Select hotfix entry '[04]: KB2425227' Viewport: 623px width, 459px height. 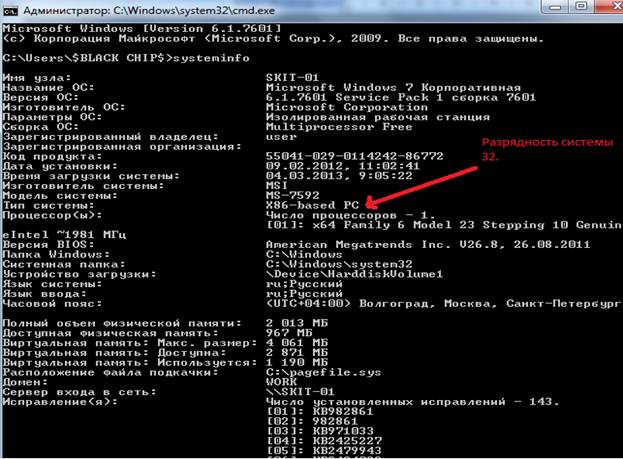(324, 441)
